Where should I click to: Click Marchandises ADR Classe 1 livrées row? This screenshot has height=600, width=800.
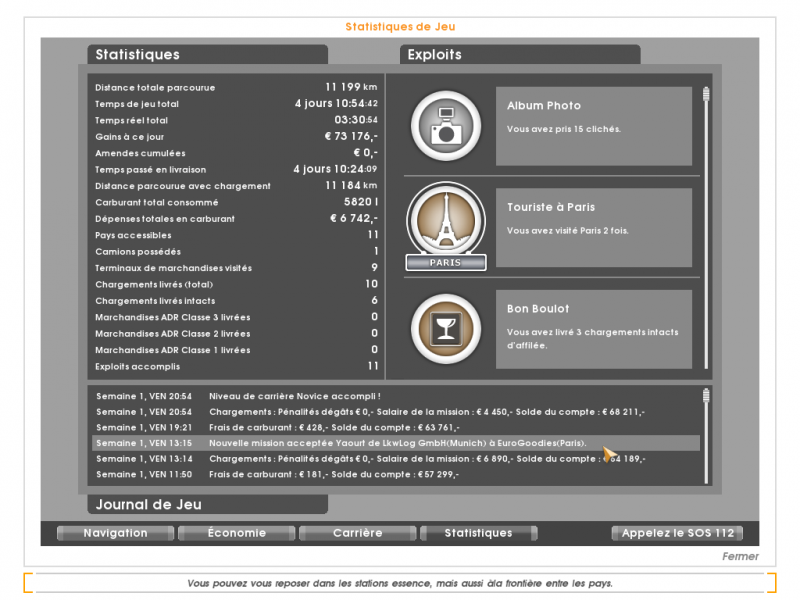[236, 349]
